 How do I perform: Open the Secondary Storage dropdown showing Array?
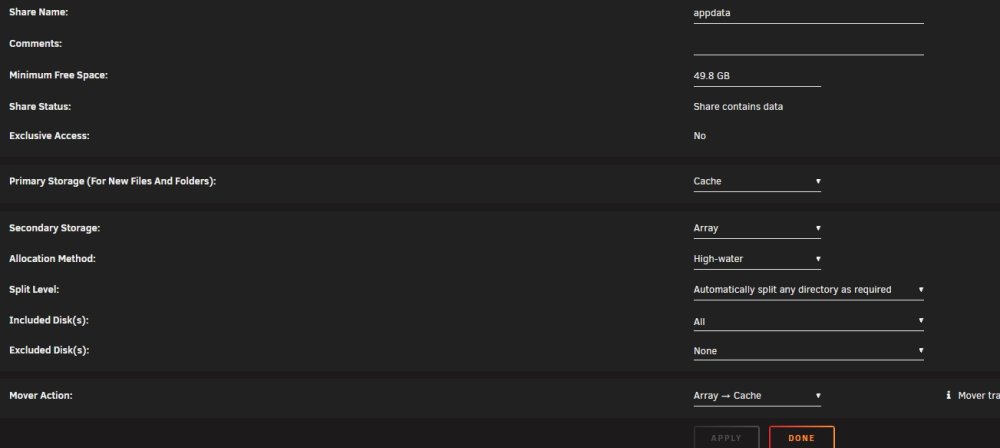[757, 228]
